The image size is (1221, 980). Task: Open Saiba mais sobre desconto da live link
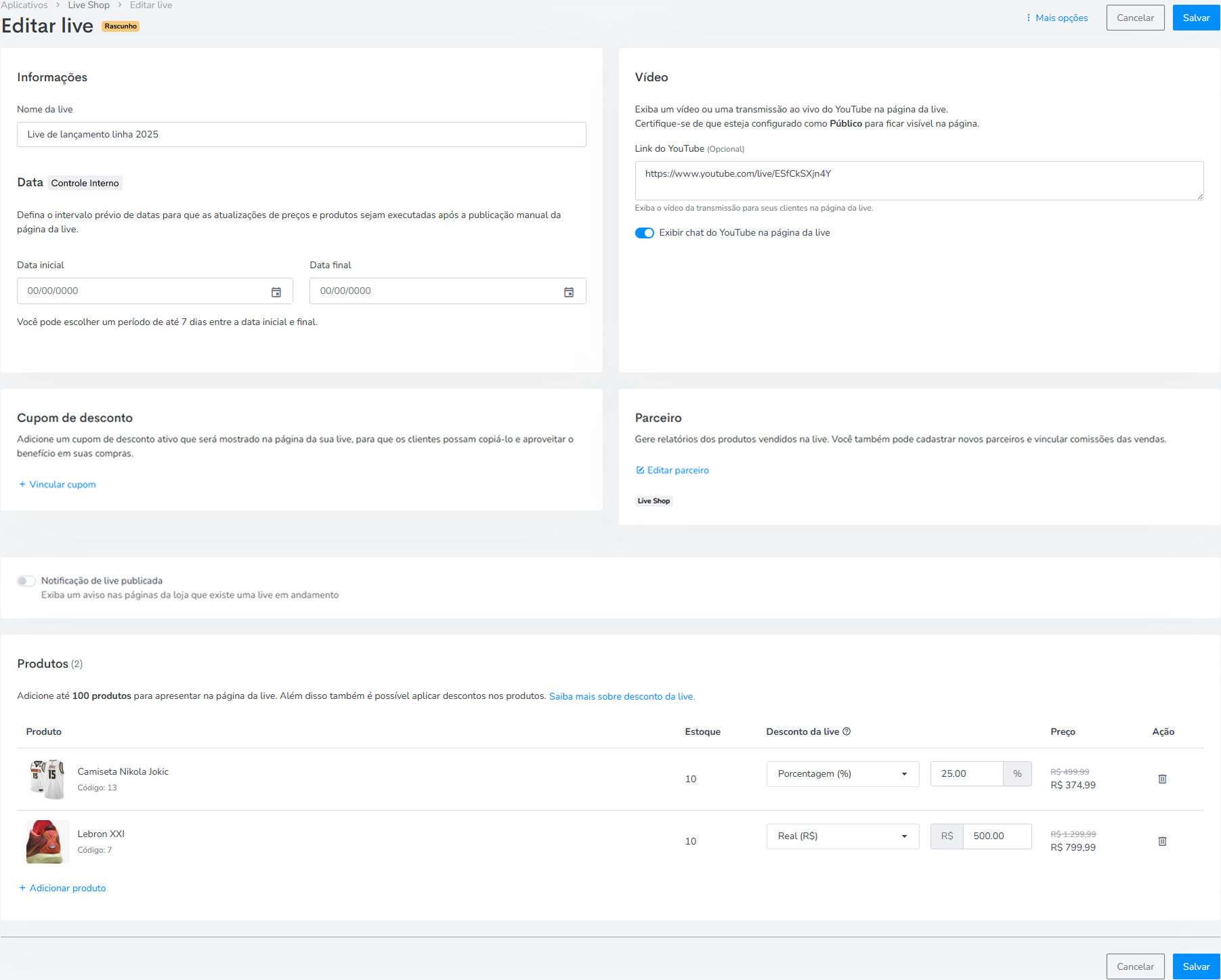pyautogui.click(x=622, y=696)
